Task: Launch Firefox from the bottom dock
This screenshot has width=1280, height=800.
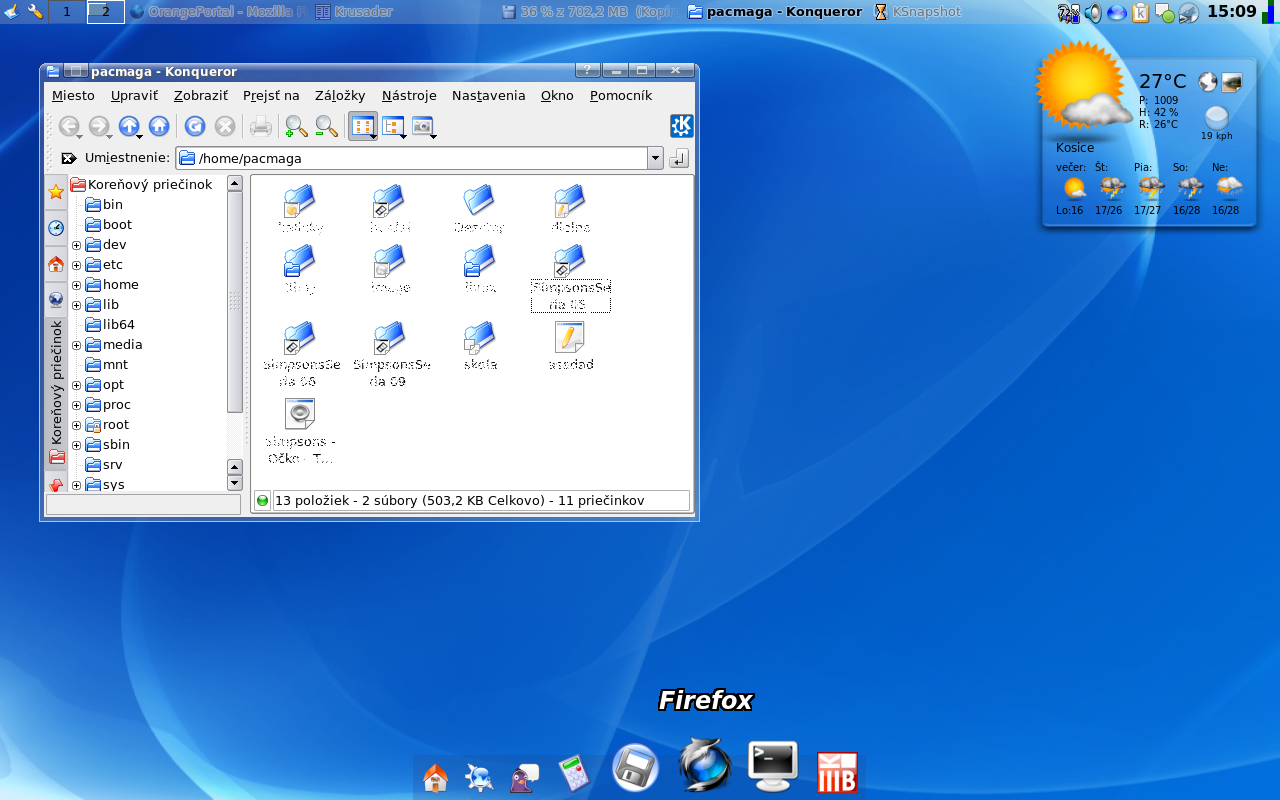Action: (705, 766)
